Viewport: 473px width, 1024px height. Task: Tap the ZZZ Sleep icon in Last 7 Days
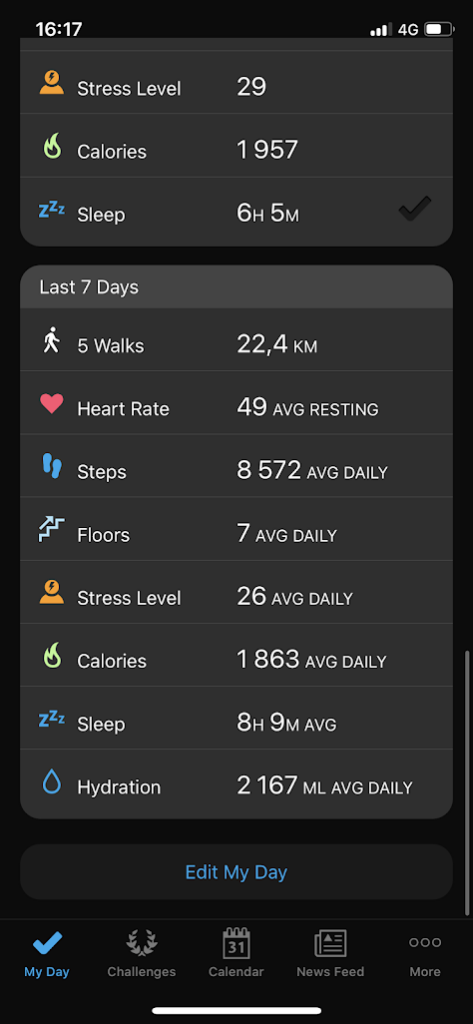coord(52,719)
